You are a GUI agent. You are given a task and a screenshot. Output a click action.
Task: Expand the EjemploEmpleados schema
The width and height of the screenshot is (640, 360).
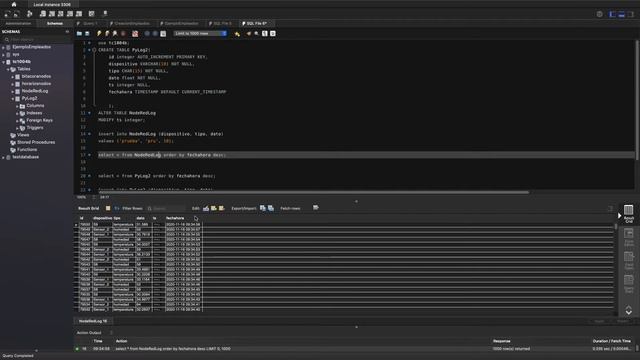point(3,47)
